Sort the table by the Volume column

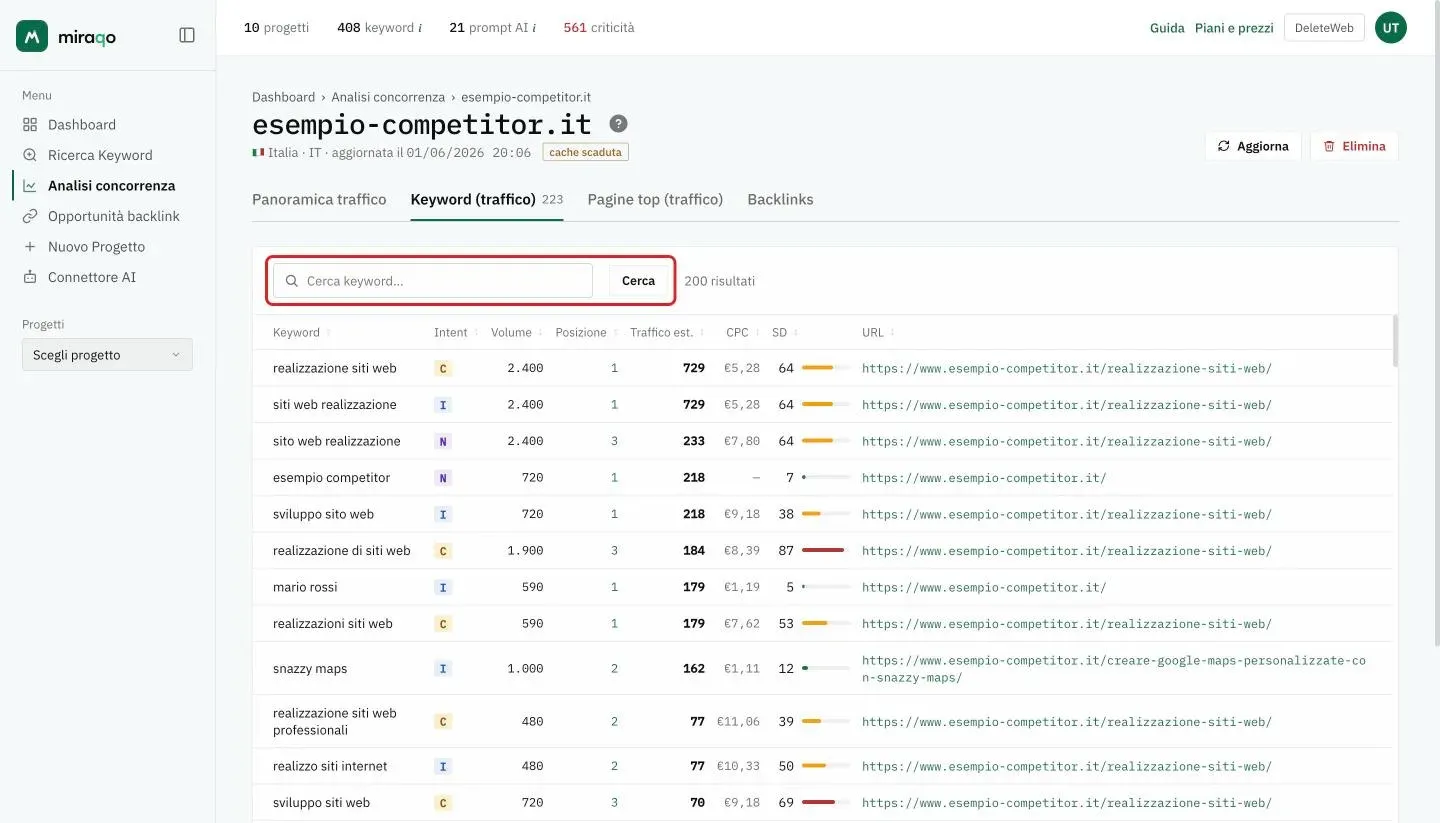[517, 332]
